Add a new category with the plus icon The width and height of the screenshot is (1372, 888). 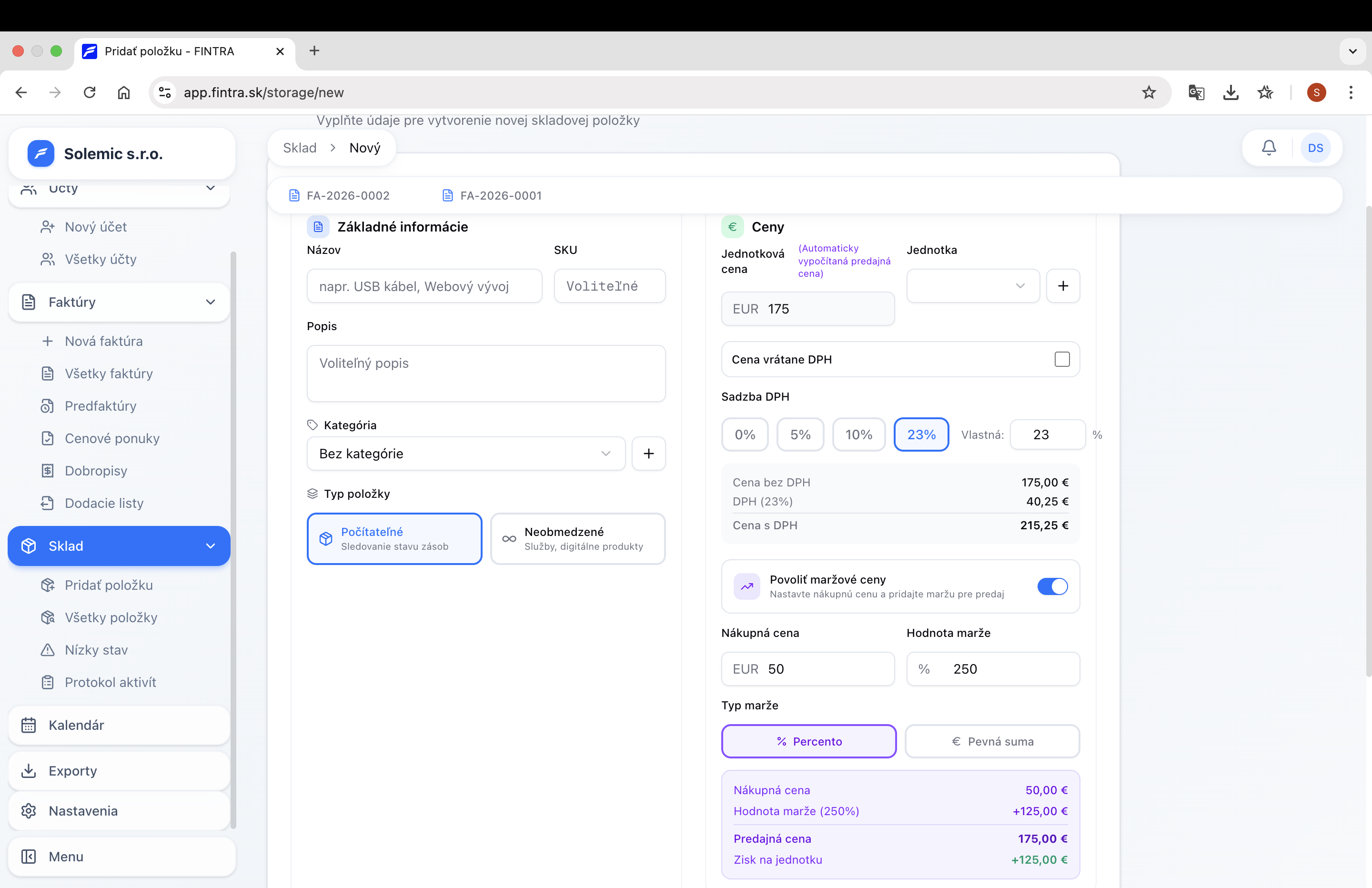pos(648,453)
